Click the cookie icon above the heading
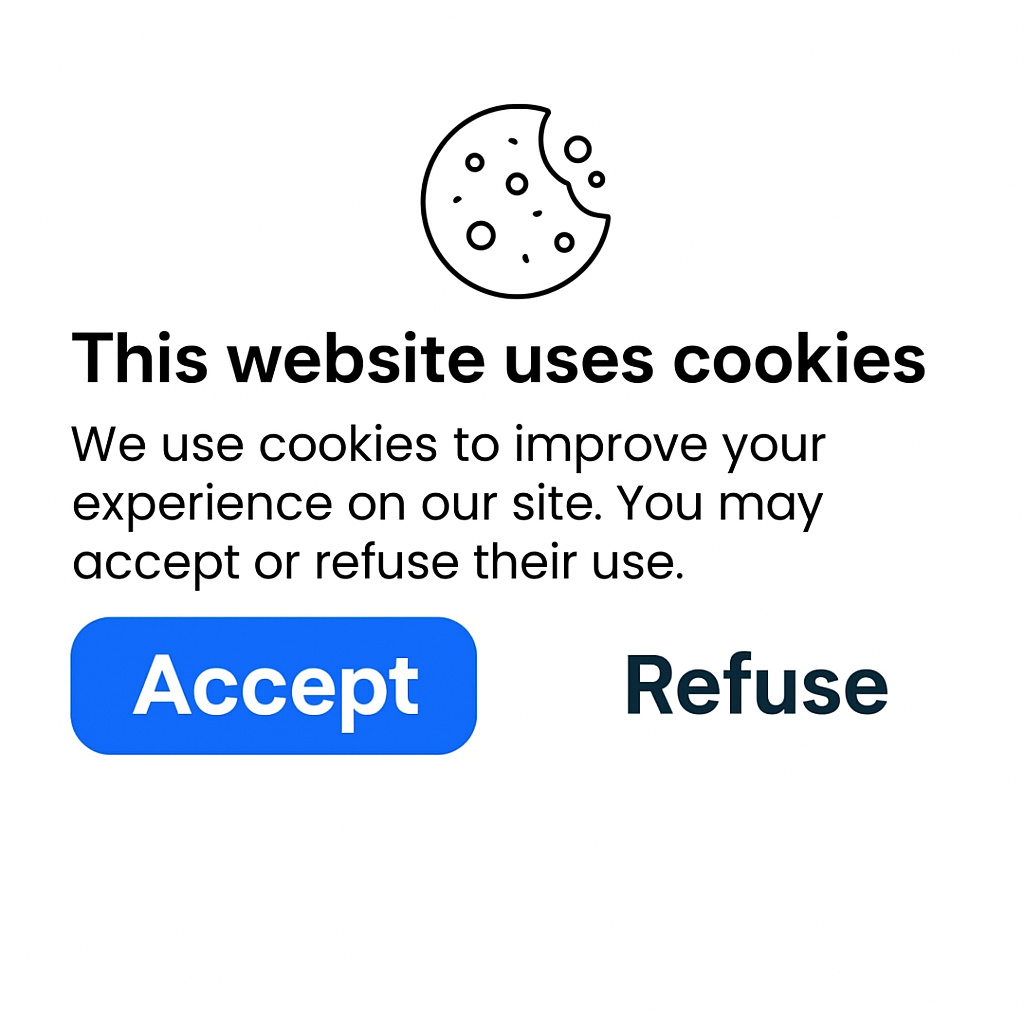Screen dimensions: 1024x1024 [x=515, y=201]
